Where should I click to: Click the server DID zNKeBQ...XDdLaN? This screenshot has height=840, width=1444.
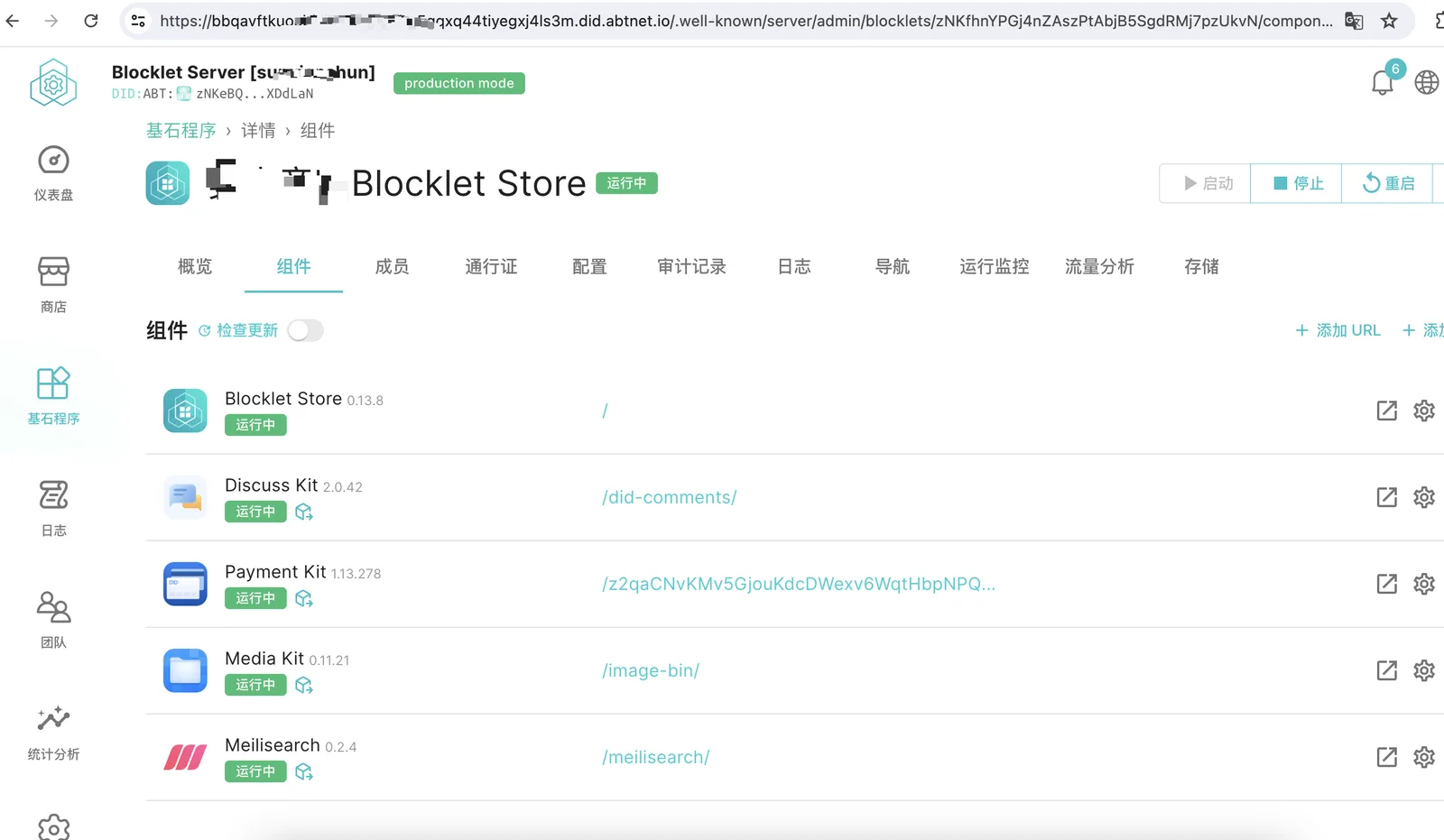click(x=255, y=94)
